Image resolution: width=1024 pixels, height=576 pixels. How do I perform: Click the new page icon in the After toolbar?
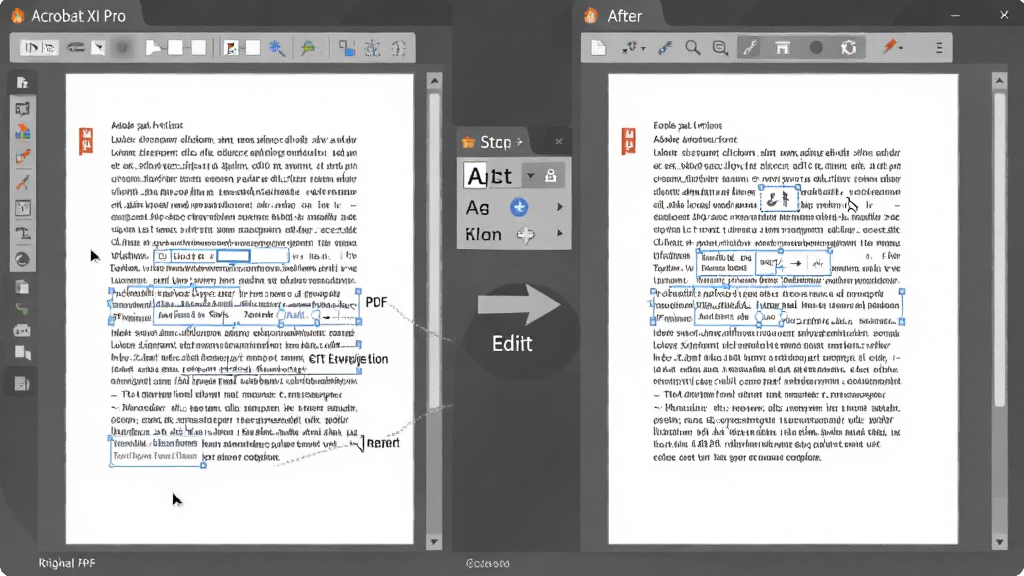[598, 48]
